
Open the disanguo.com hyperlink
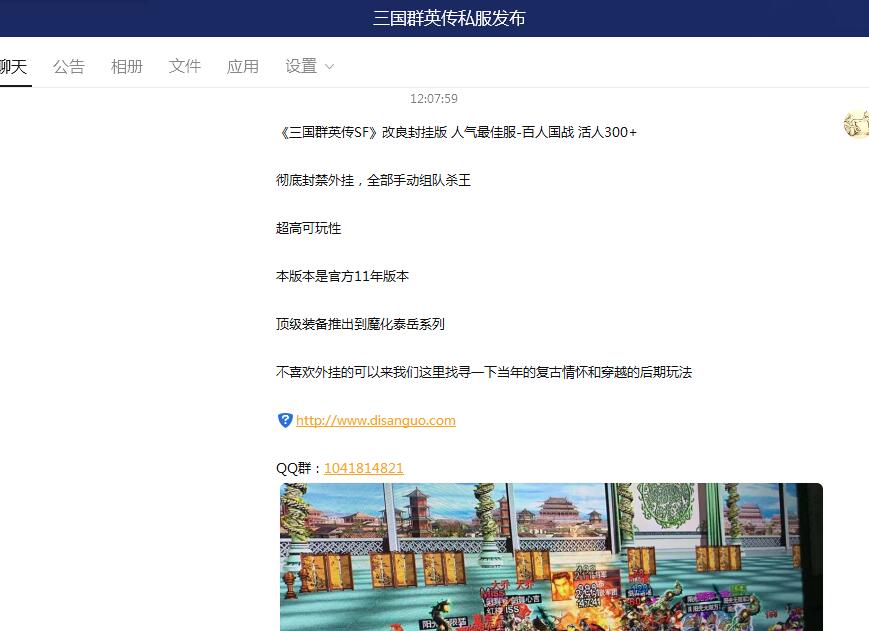tap(376, 420)
